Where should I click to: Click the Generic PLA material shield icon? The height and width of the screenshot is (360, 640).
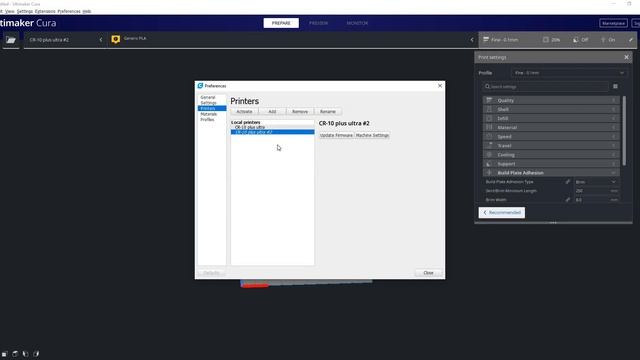pyautogui.click(x=116, y=39)
